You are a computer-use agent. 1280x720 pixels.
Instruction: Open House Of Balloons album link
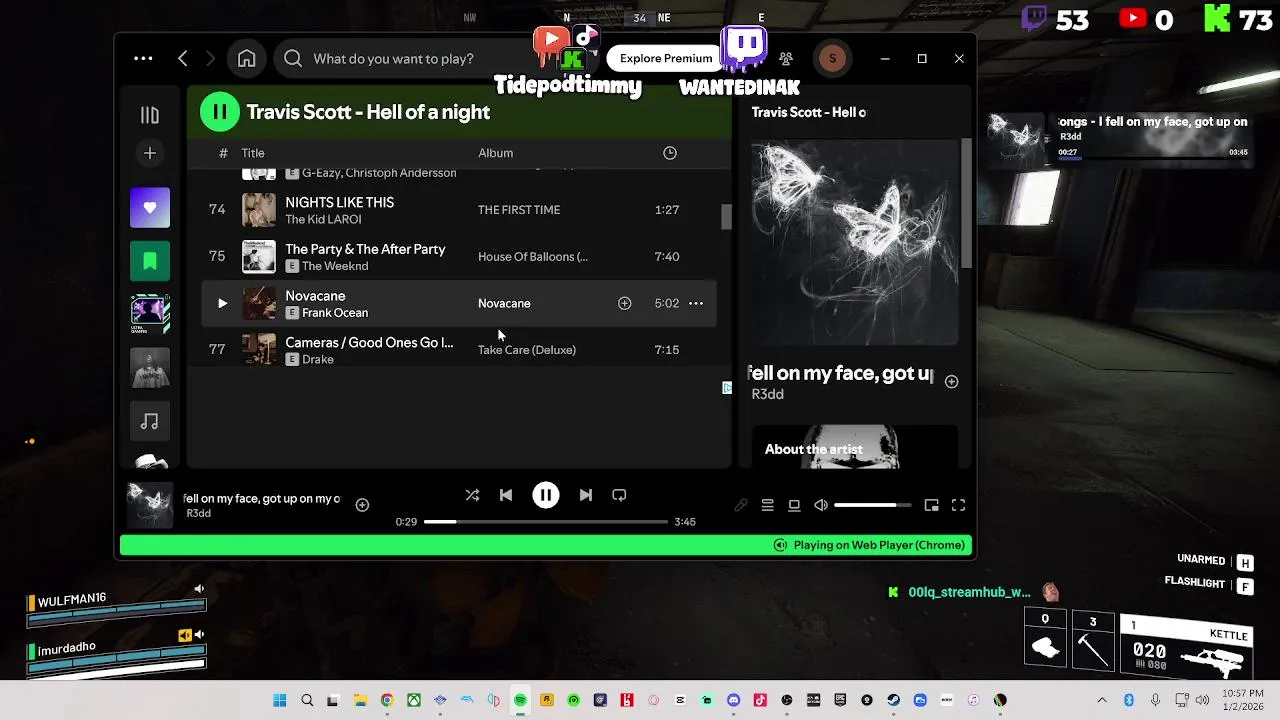[533, 257]
